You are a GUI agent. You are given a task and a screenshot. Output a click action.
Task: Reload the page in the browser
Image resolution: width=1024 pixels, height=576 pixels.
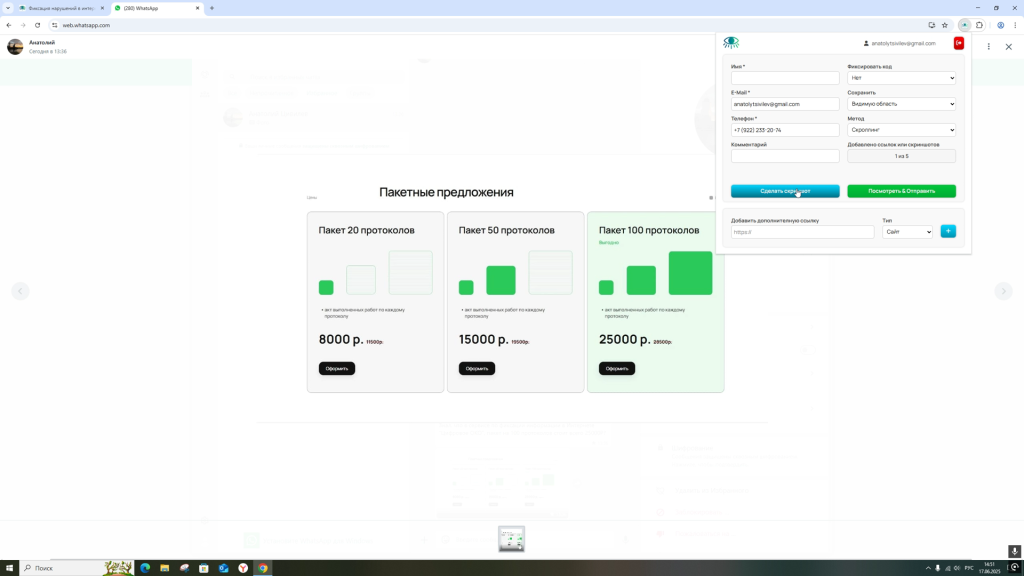pyautogui.click(x=38, y=25)
